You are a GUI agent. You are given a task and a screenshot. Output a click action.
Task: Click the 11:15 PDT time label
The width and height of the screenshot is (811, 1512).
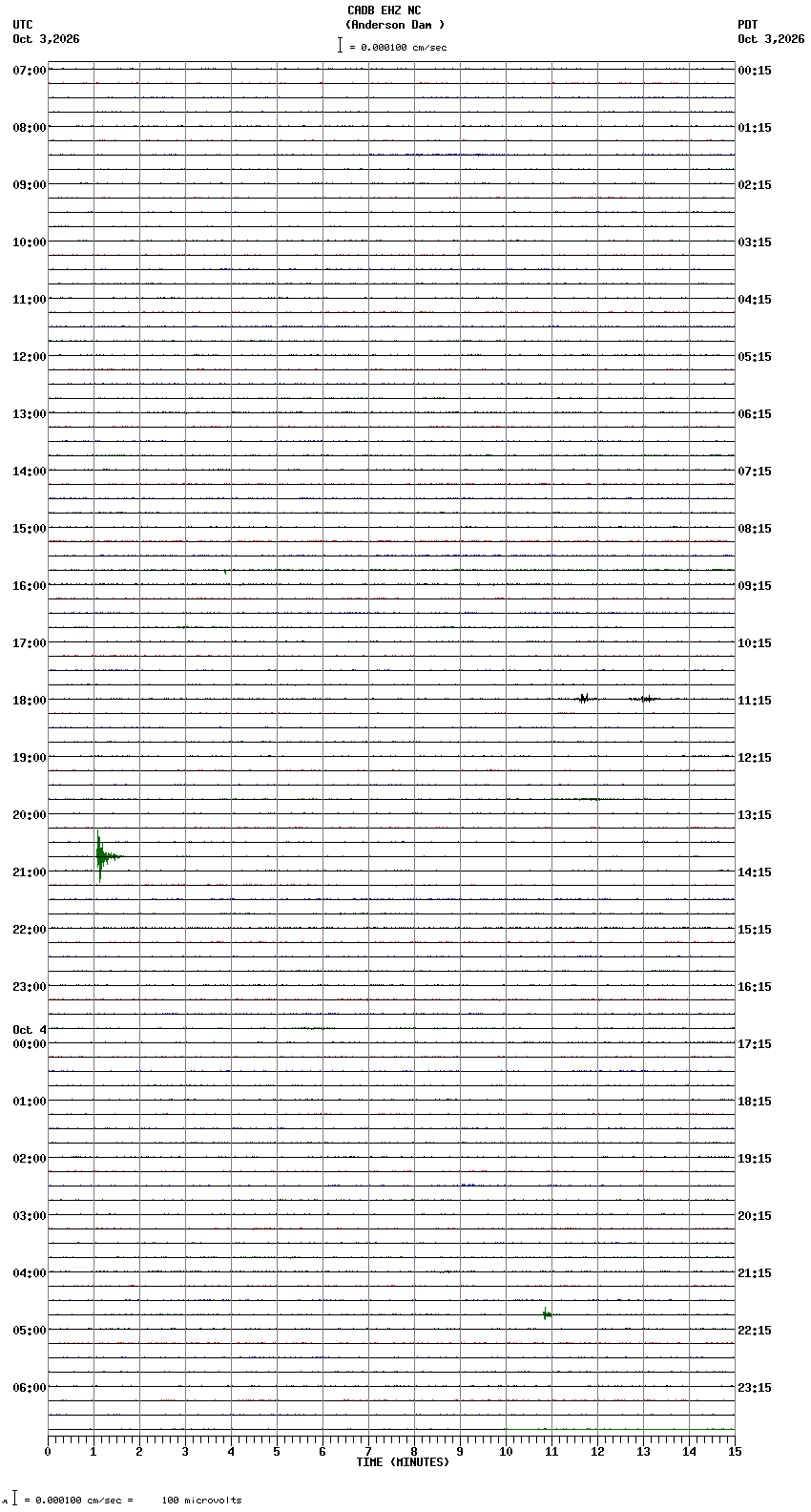755,701
